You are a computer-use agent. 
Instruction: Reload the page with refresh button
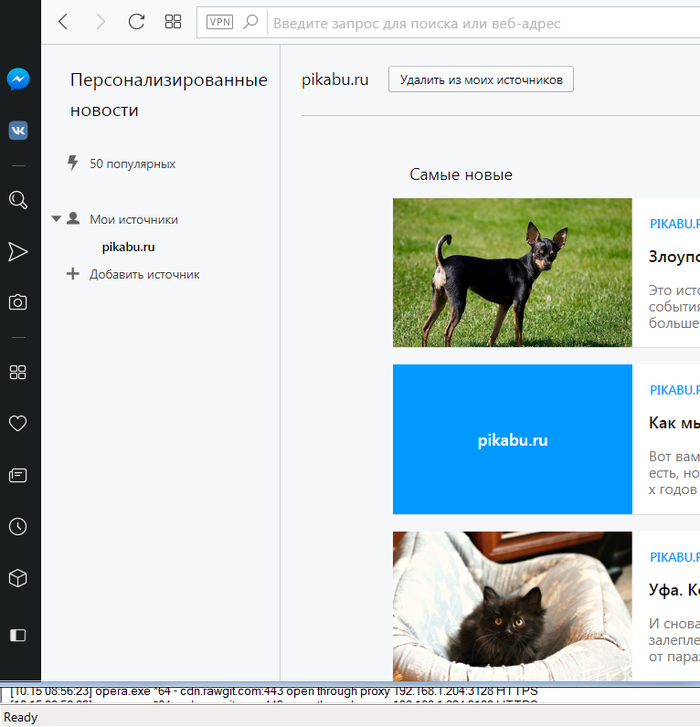coord(137,22)
